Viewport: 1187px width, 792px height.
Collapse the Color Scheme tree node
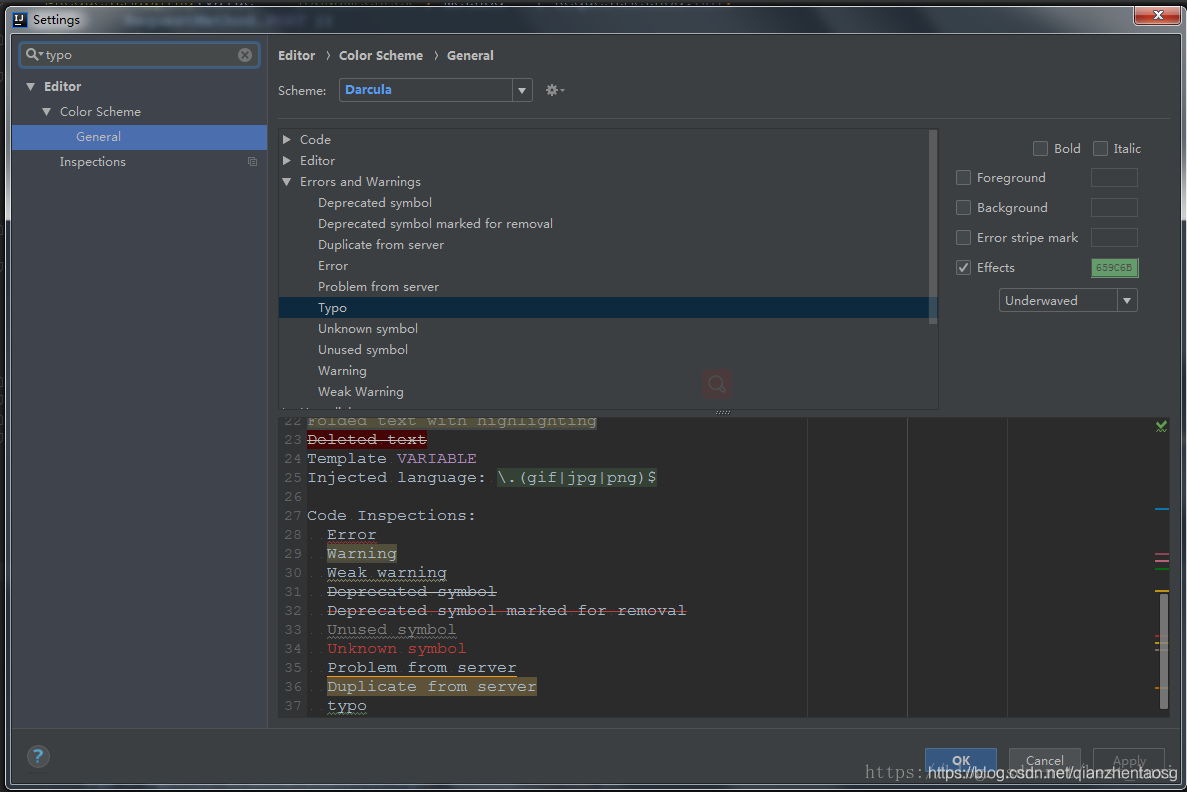(x=46, y=111)
